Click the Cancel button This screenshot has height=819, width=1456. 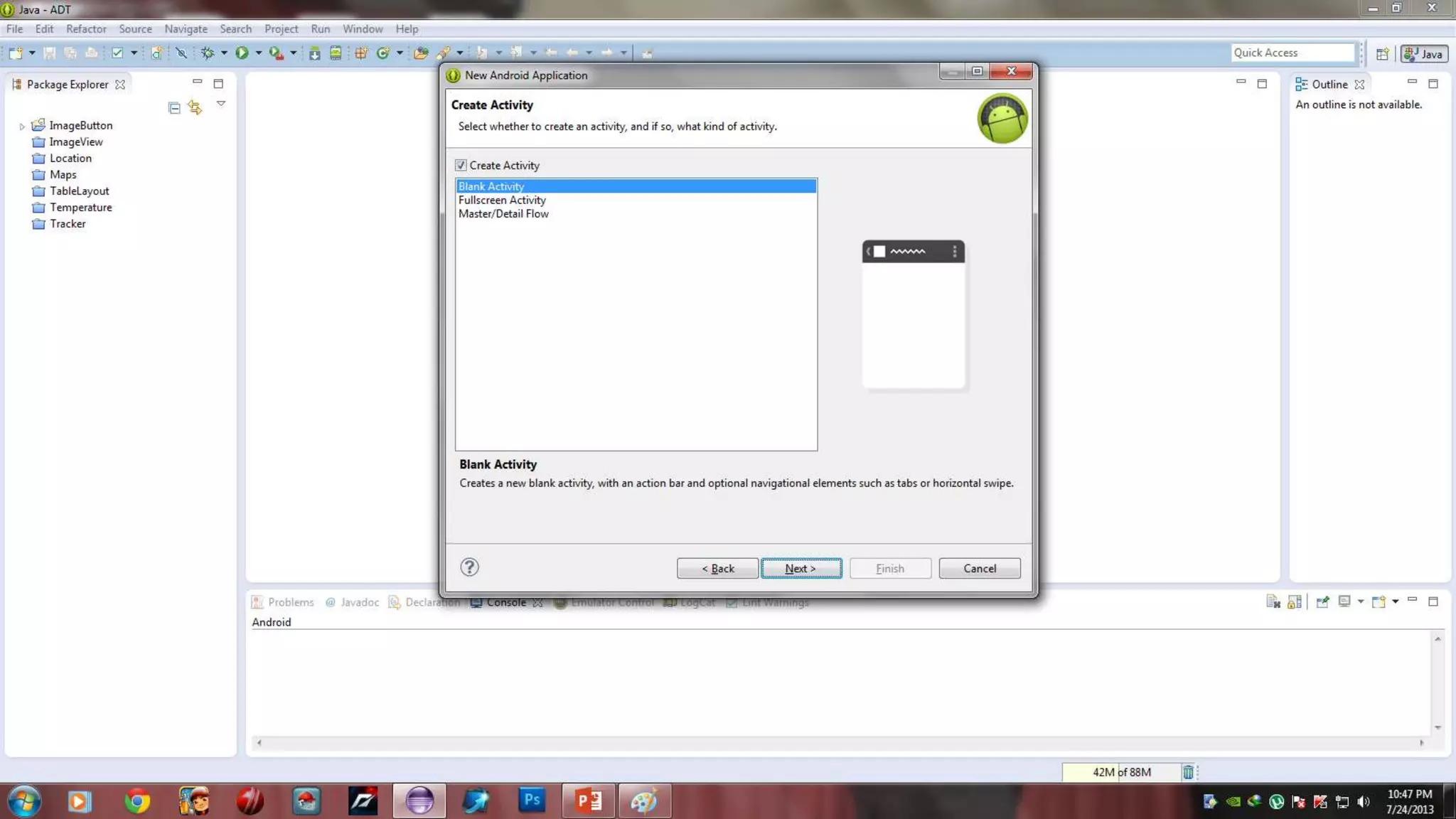[x=979, y=569]
